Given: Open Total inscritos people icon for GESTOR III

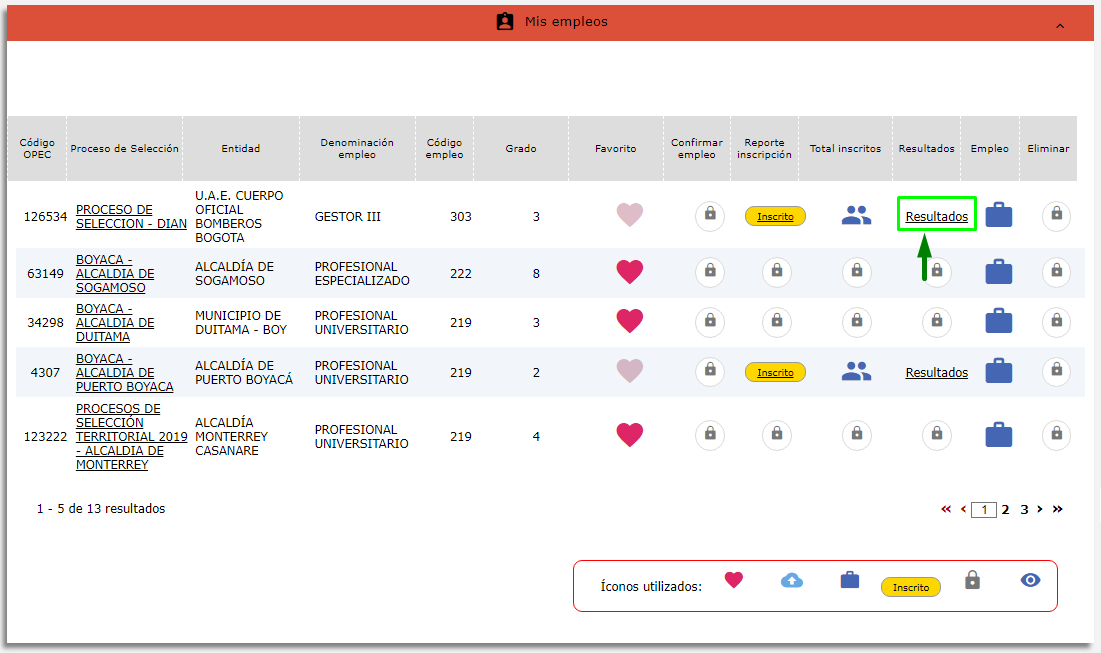Looking at the screenshot, I should (x=856, y=216).
